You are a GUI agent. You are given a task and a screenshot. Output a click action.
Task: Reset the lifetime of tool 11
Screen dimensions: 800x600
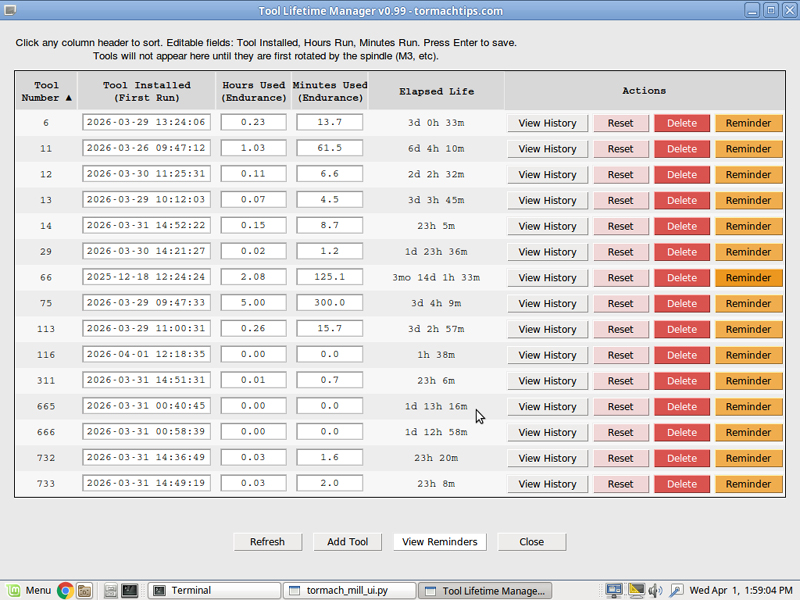(x=620, y=149)
